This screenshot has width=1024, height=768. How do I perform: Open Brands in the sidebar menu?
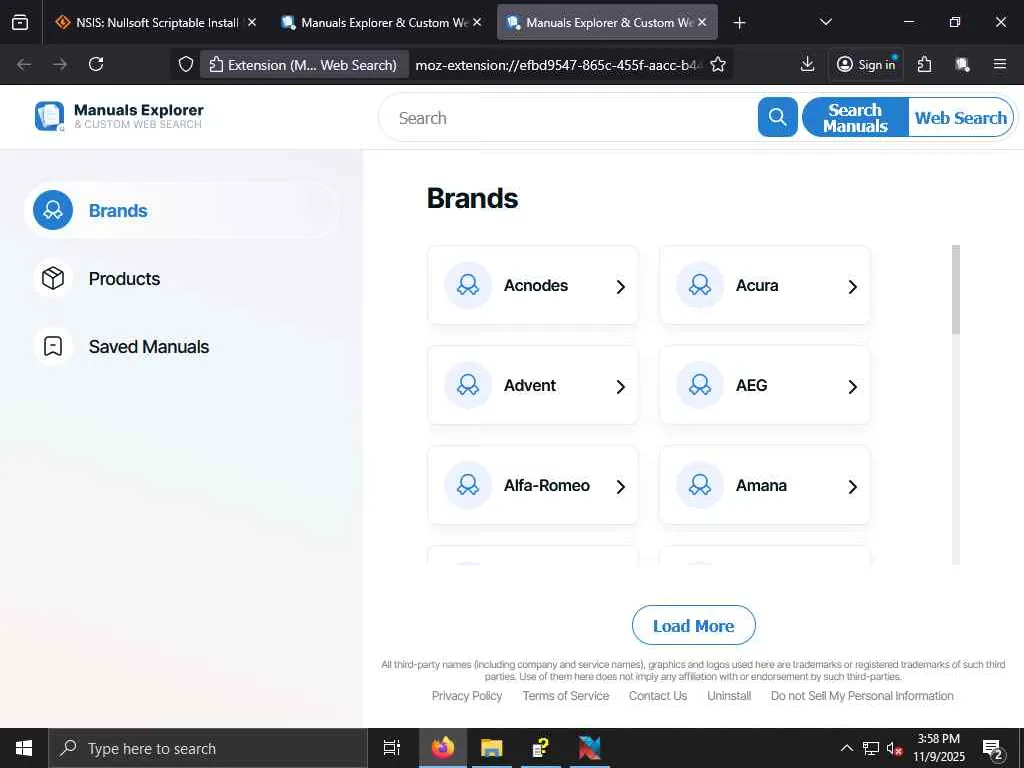pyautogui.click(x=182, y=210)
